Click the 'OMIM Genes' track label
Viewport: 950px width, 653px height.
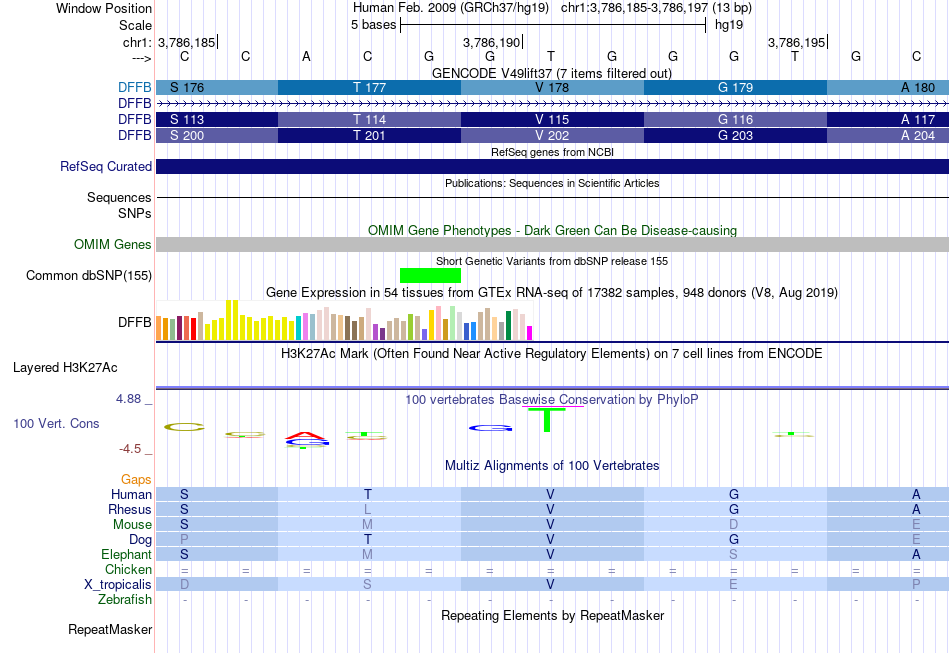[x=112, y=244]
